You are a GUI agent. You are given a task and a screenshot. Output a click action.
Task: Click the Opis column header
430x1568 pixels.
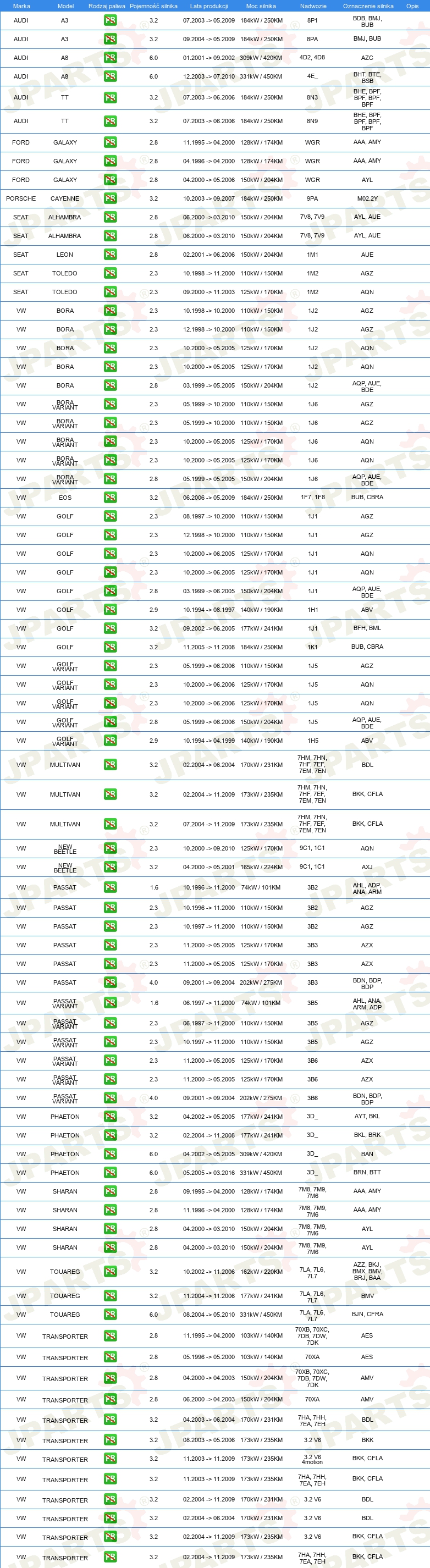coord(412,6)
